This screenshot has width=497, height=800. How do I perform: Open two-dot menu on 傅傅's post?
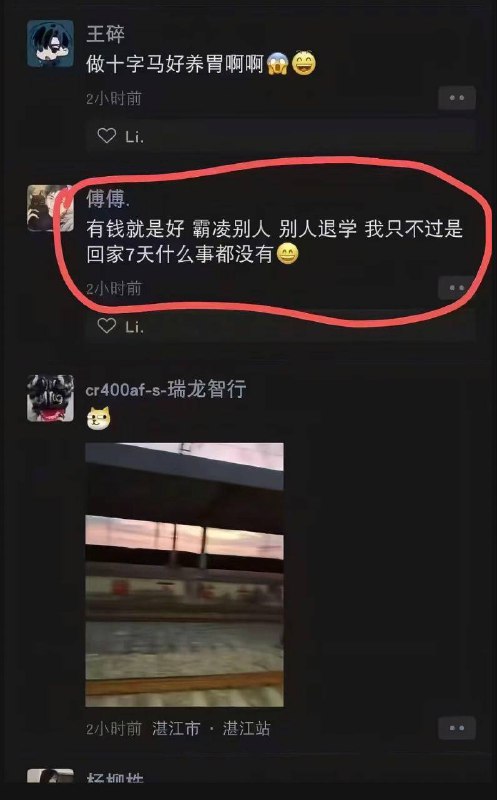point(457,288)
